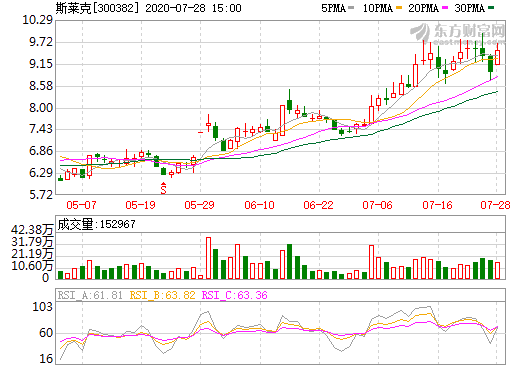This screenshot has width=520, height=365.
Task: Click the red S sell signal marker
Action: 163,188
